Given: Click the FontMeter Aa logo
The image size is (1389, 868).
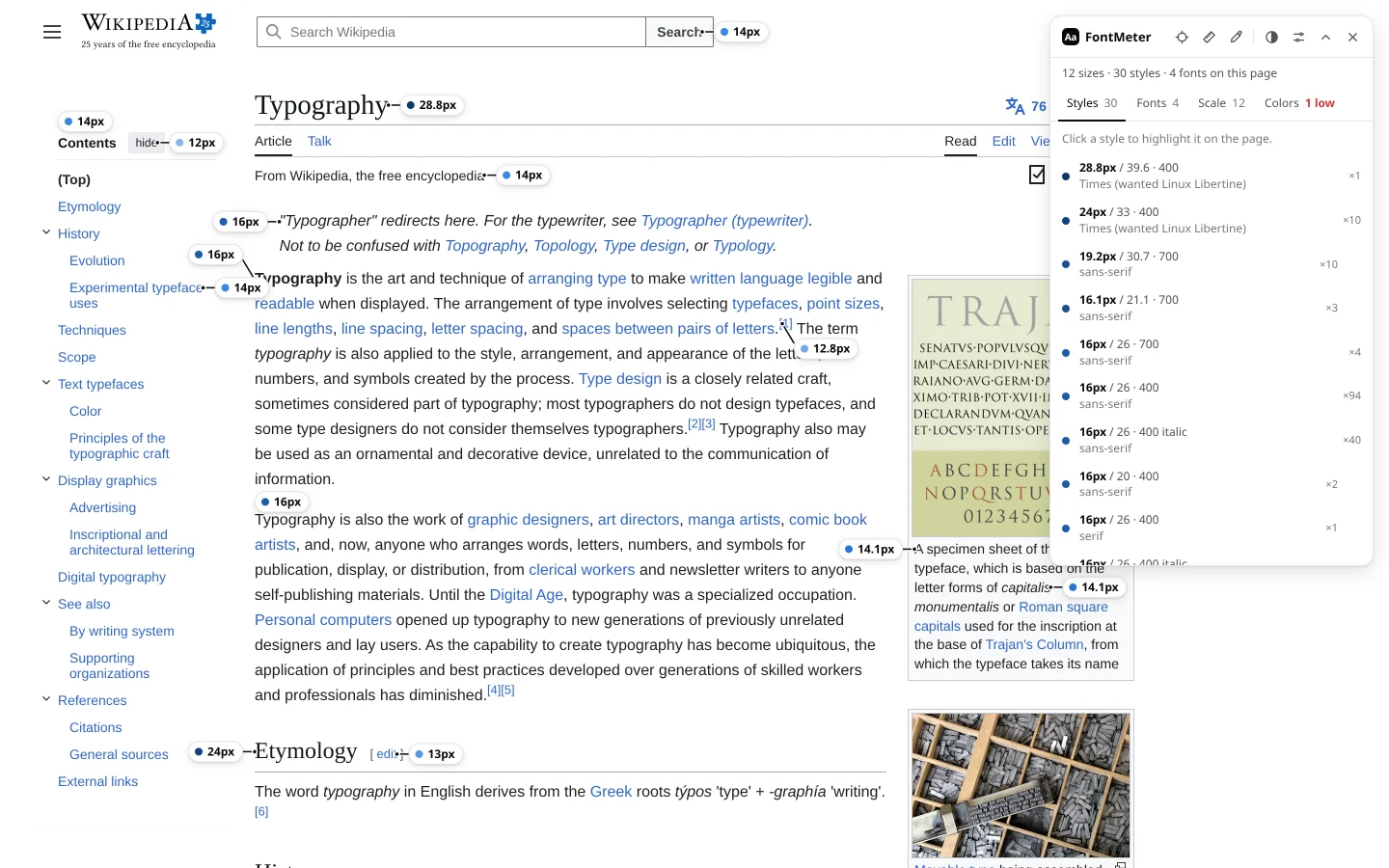Looking at the screenshot, I should coord(1071,37).
